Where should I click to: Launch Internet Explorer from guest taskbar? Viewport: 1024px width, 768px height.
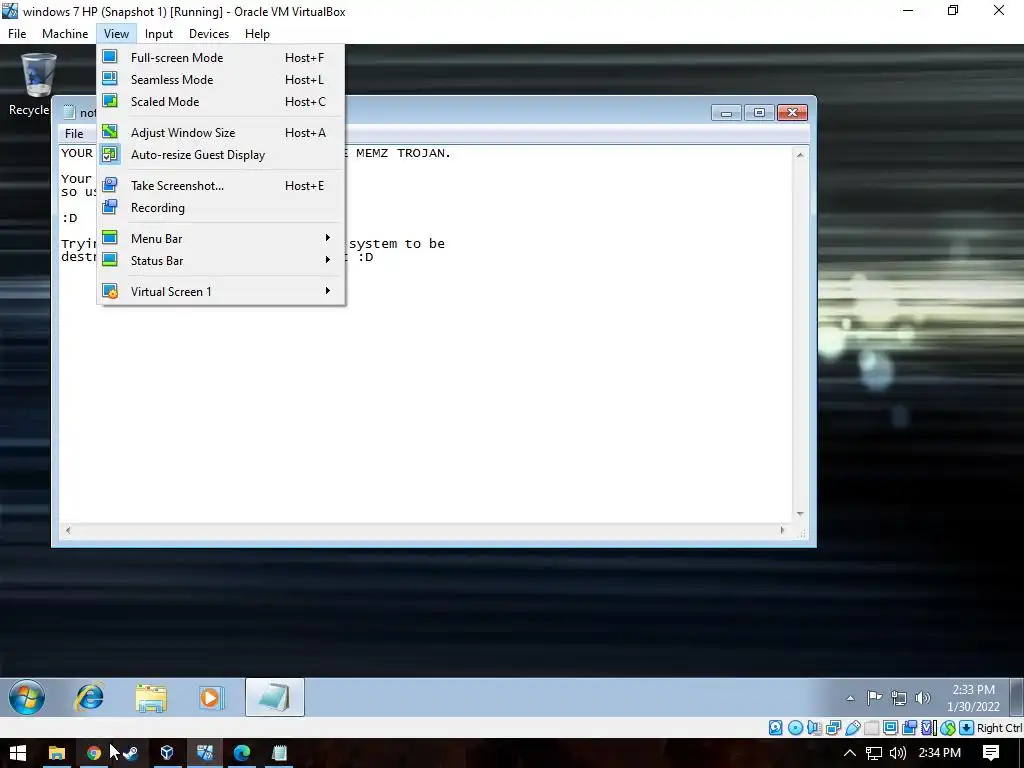click(89, 697)
